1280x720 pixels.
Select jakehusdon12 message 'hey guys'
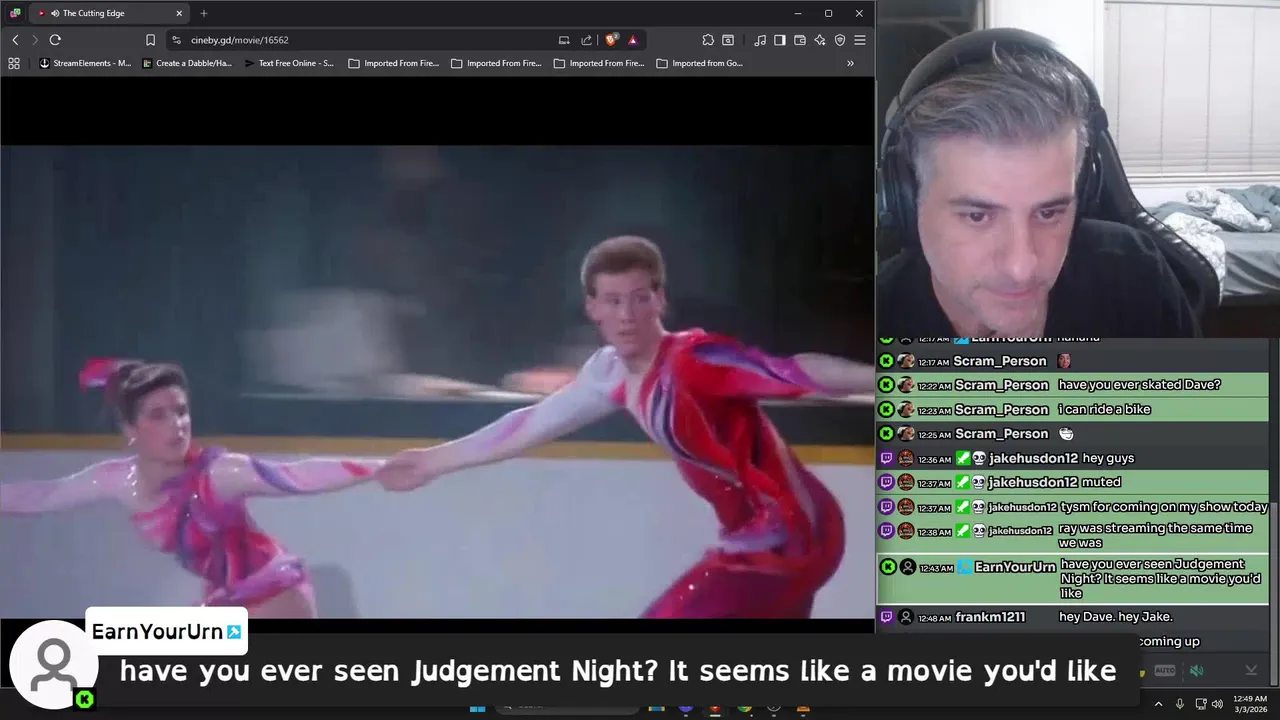coord(1108,458)
